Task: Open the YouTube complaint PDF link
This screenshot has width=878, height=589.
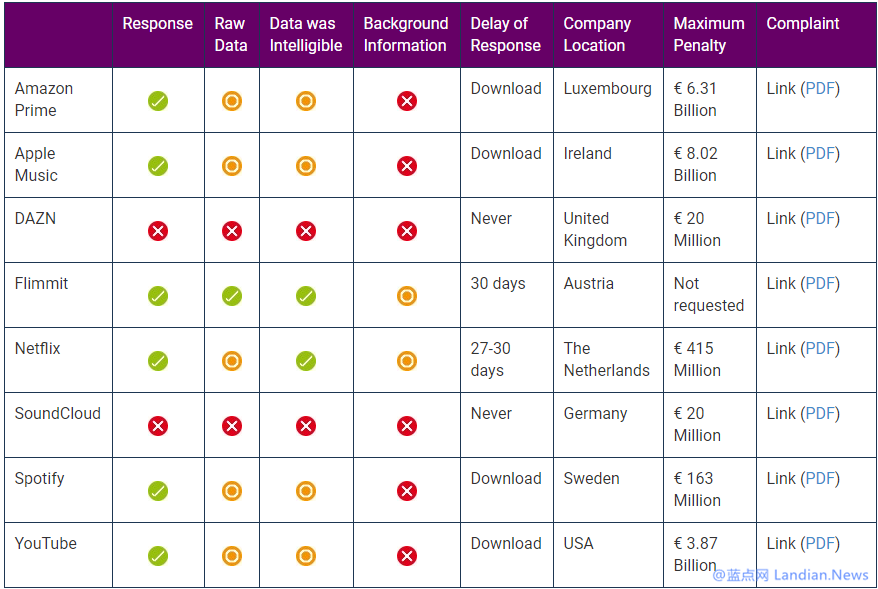Action: [820, 544]
